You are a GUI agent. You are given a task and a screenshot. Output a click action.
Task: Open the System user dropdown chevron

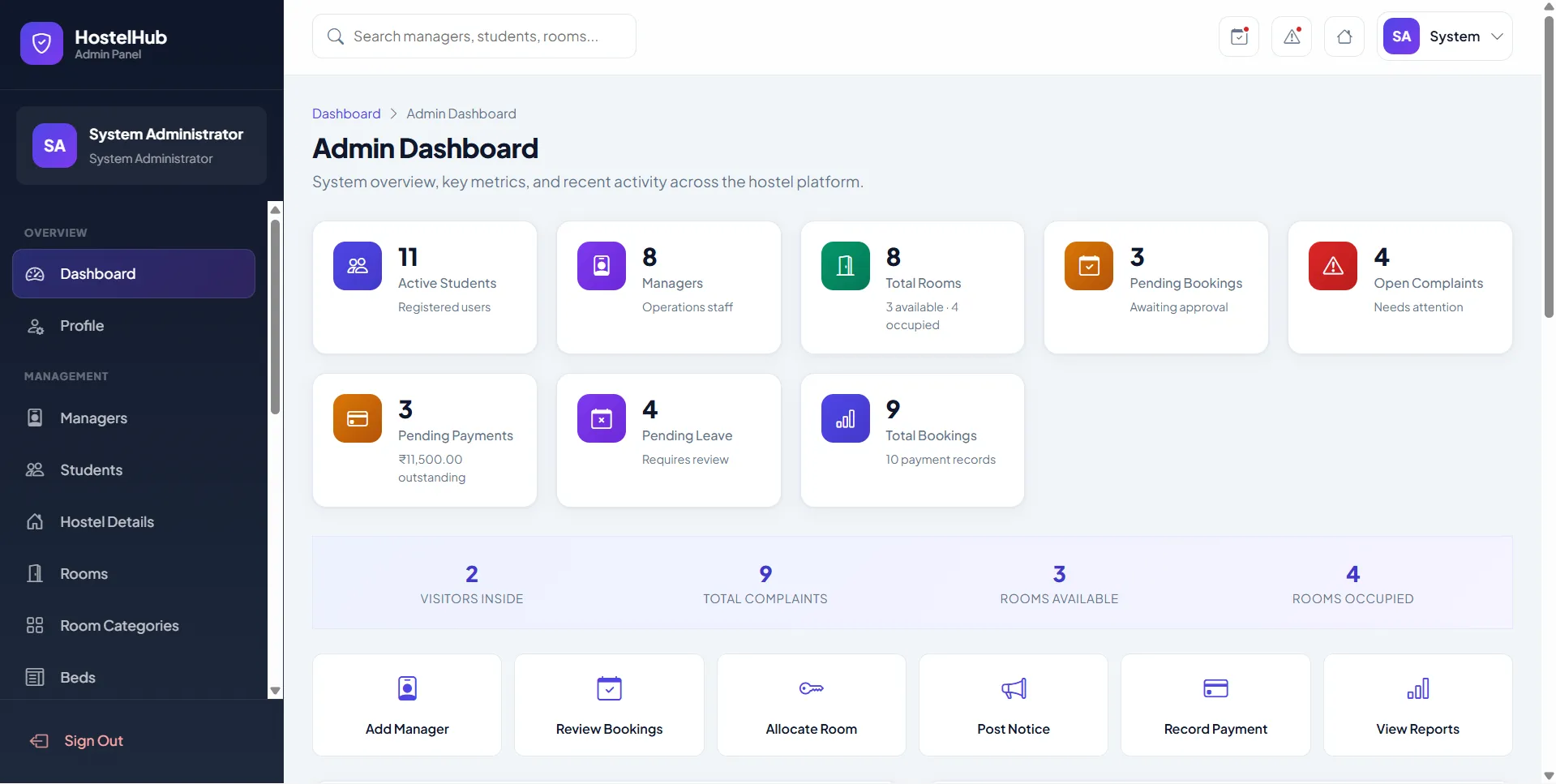click(1497, 36)
